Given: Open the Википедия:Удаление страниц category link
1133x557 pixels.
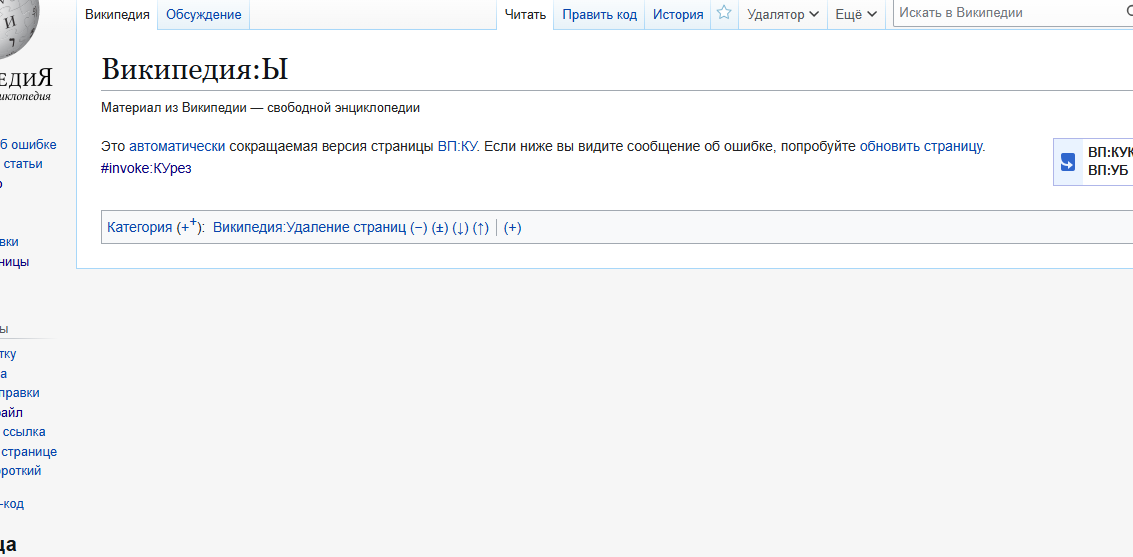Looking at the screenshot, I should click(x=309, y=228).
